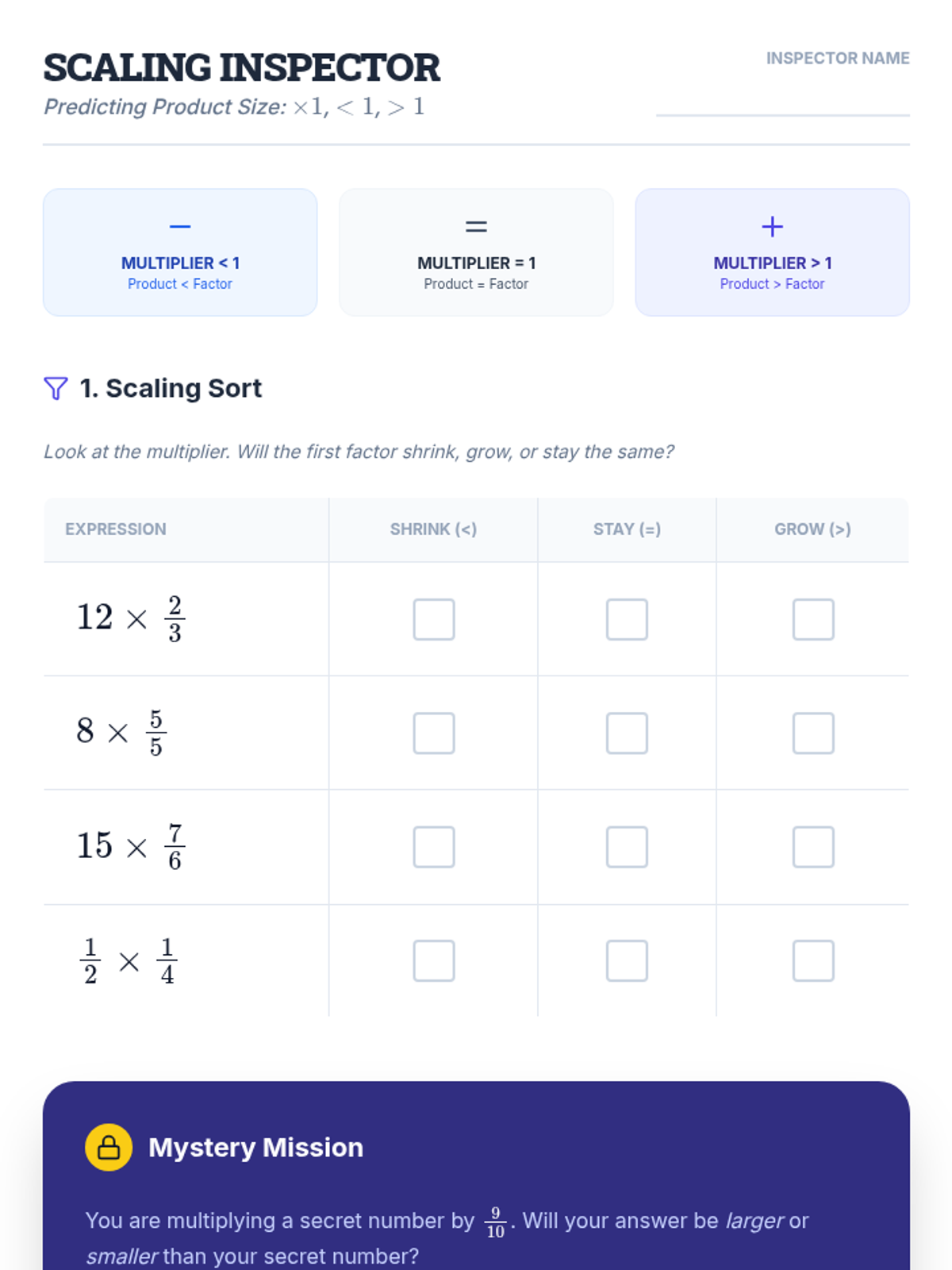This screenshot has width=952, height=1270.
Task: Click the Scaling Inspector title
Action: (x=241, y=67)
